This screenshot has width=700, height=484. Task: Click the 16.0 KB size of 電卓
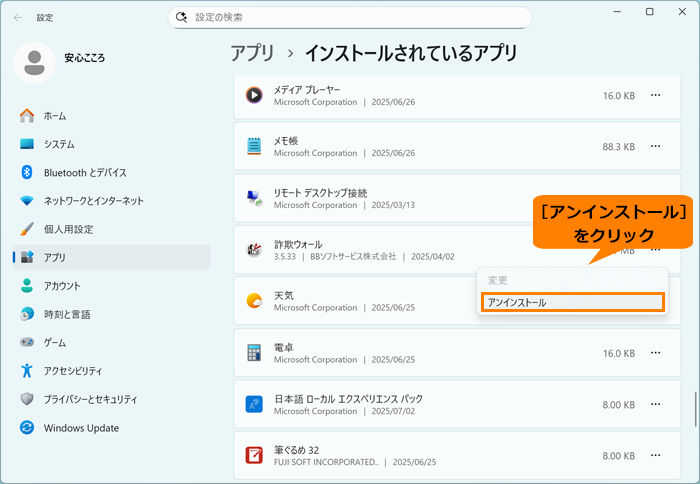tap(619, 353)
